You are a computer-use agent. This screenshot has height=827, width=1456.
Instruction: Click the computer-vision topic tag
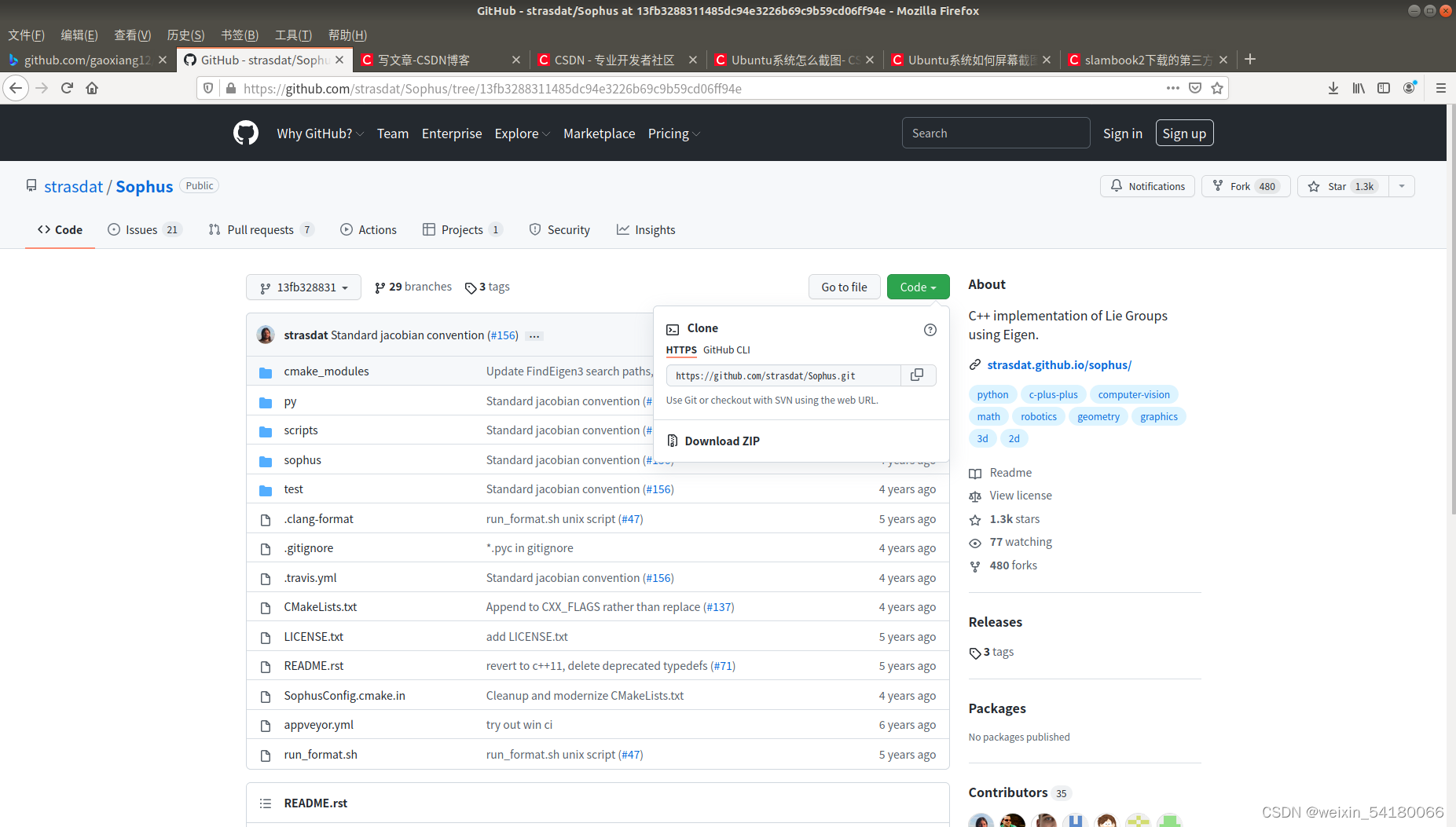coord(1133,394)
